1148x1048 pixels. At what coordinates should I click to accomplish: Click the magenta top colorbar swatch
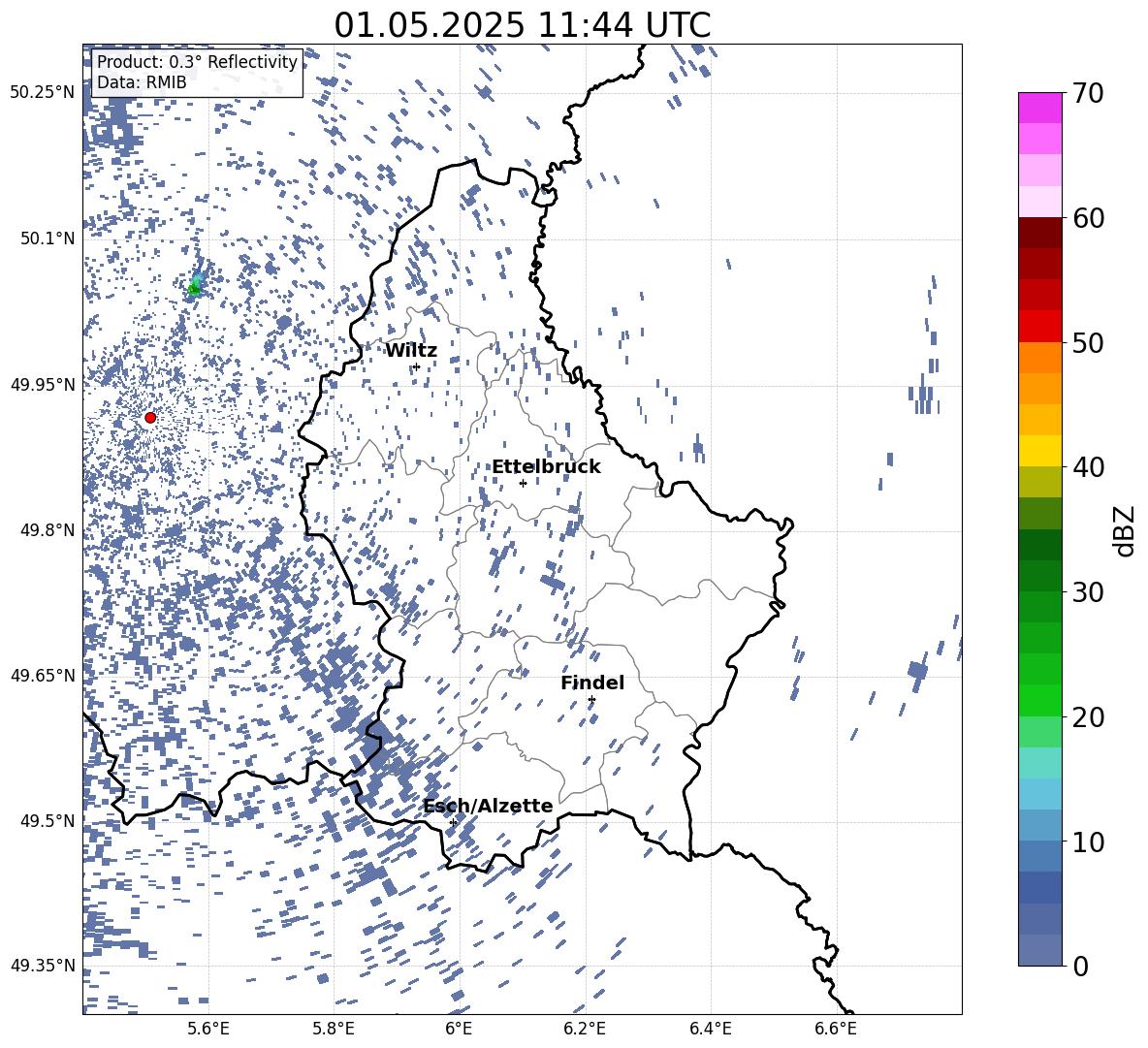(x=1039, y=108)
